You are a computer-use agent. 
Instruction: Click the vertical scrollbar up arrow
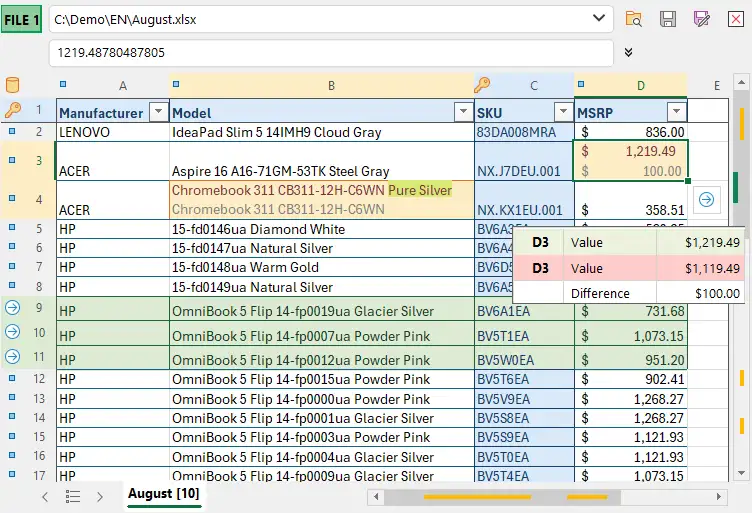coord(741,82)
